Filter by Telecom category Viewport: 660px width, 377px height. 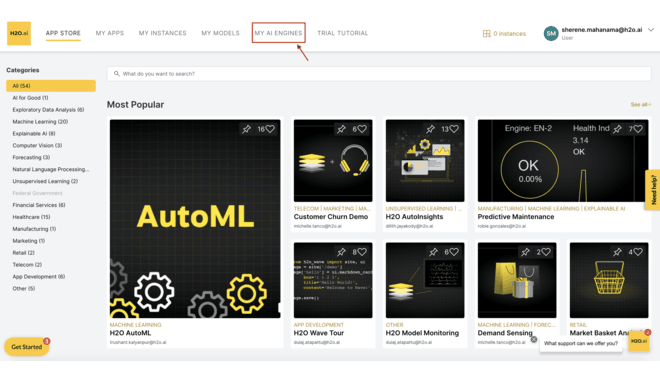27,265
